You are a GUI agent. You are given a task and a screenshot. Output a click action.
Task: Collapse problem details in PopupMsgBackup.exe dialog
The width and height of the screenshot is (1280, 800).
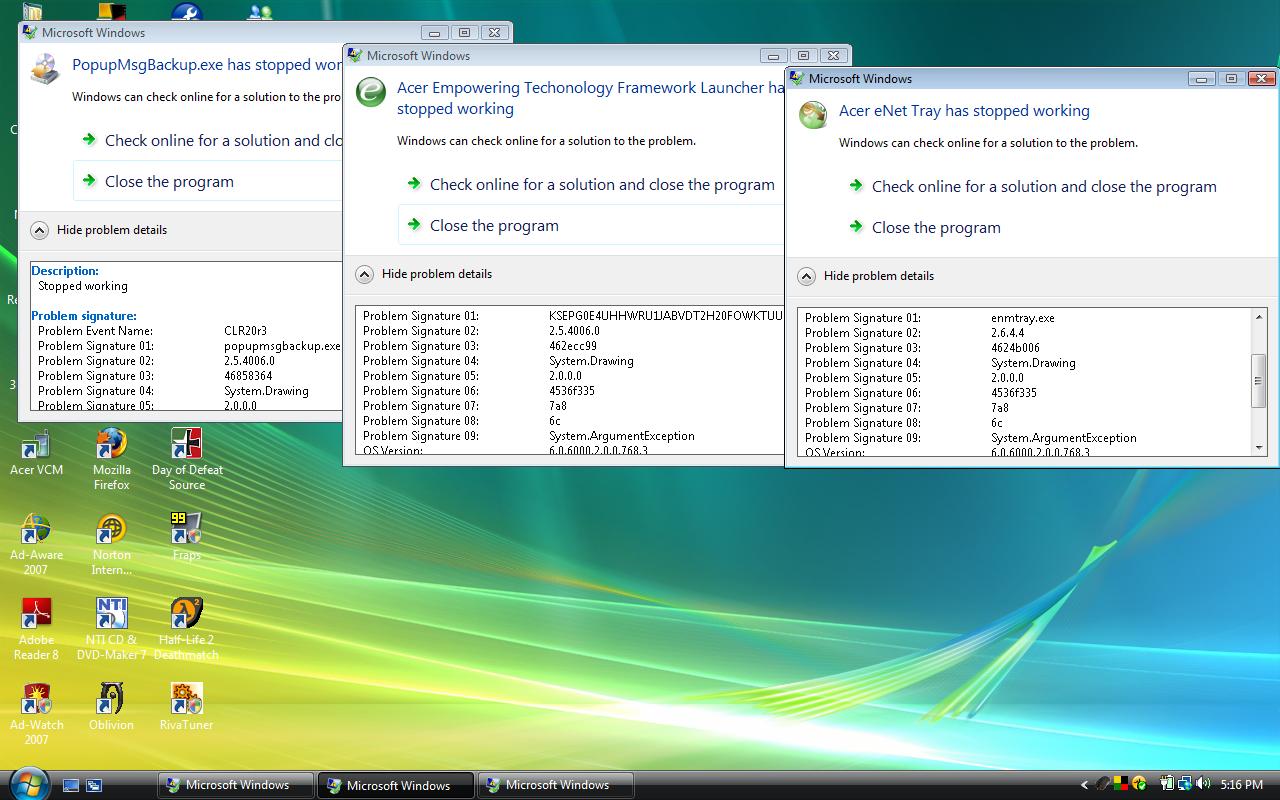(39, 230)
